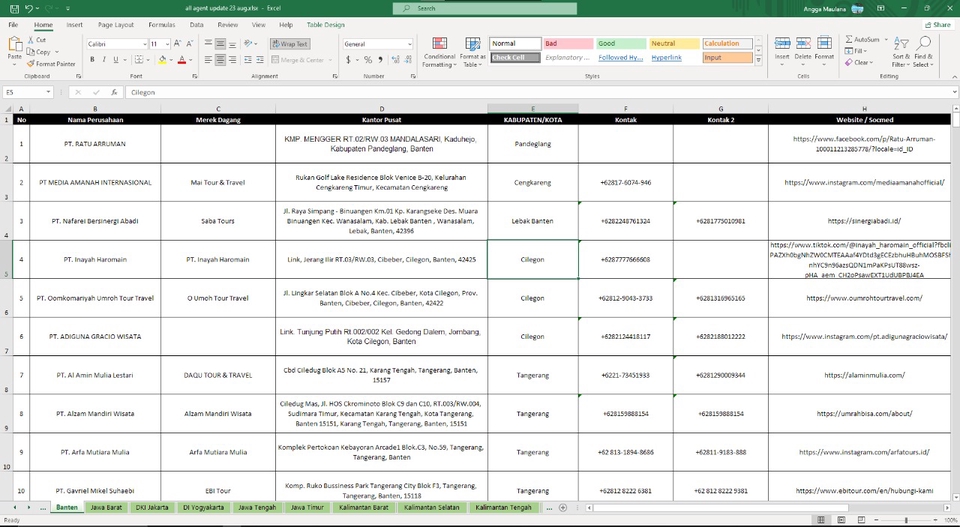Open the General number format dropdown
Image resolution: width=960 pixels, height=527 pixels.
coord(410,44)
